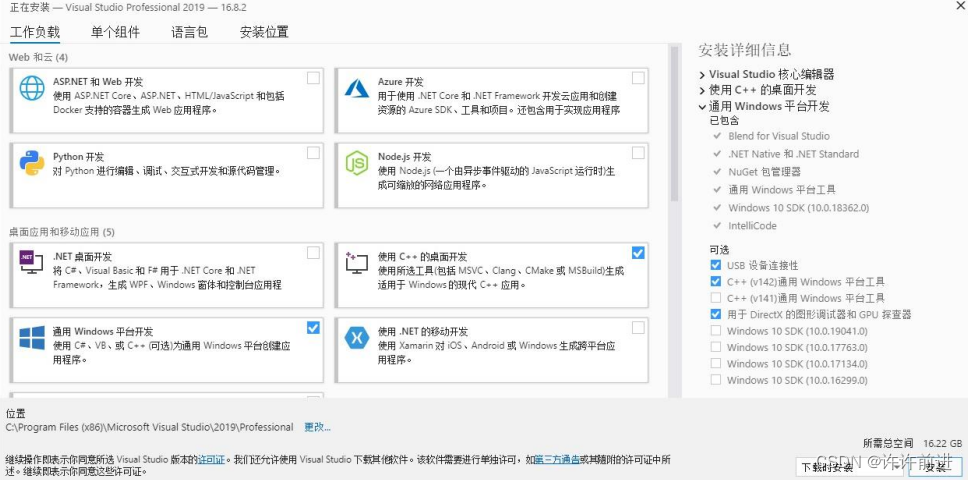
Task: Expand Visual Studio 核心编辑器 details
Action: click(703, 75)
